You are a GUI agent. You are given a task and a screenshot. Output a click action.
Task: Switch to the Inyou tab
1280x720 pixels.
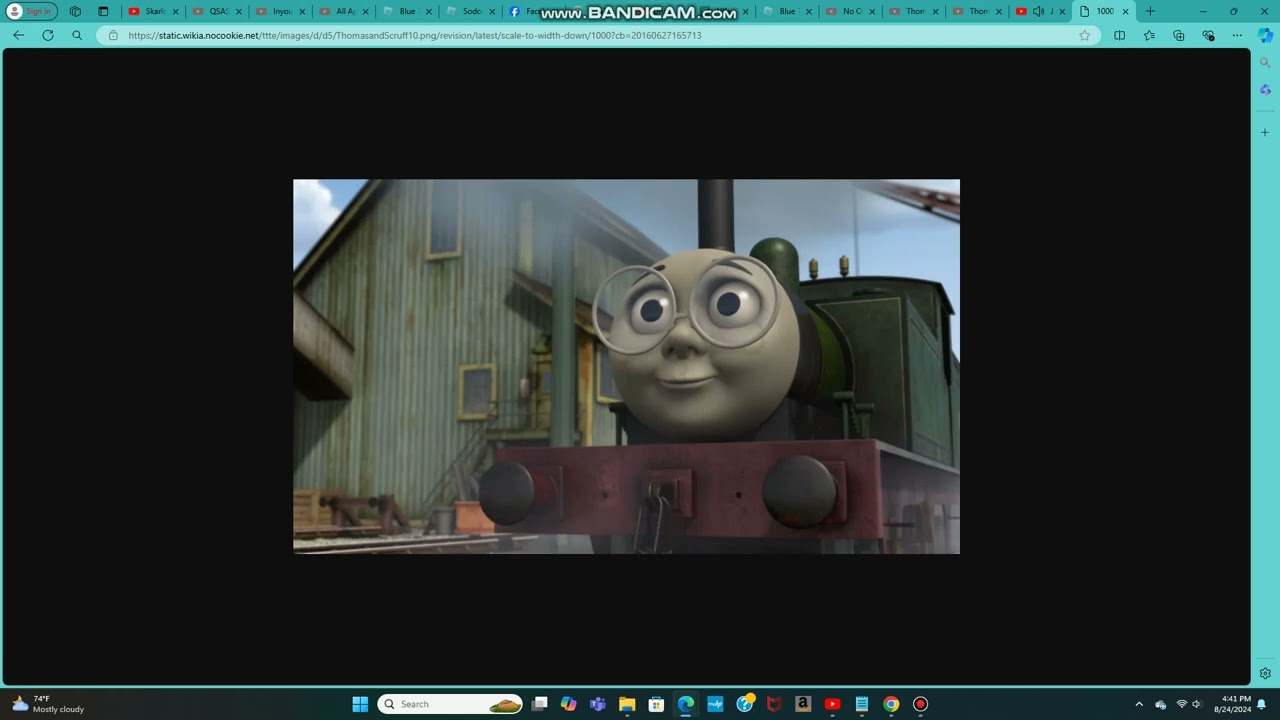click(x=280, y=11)
